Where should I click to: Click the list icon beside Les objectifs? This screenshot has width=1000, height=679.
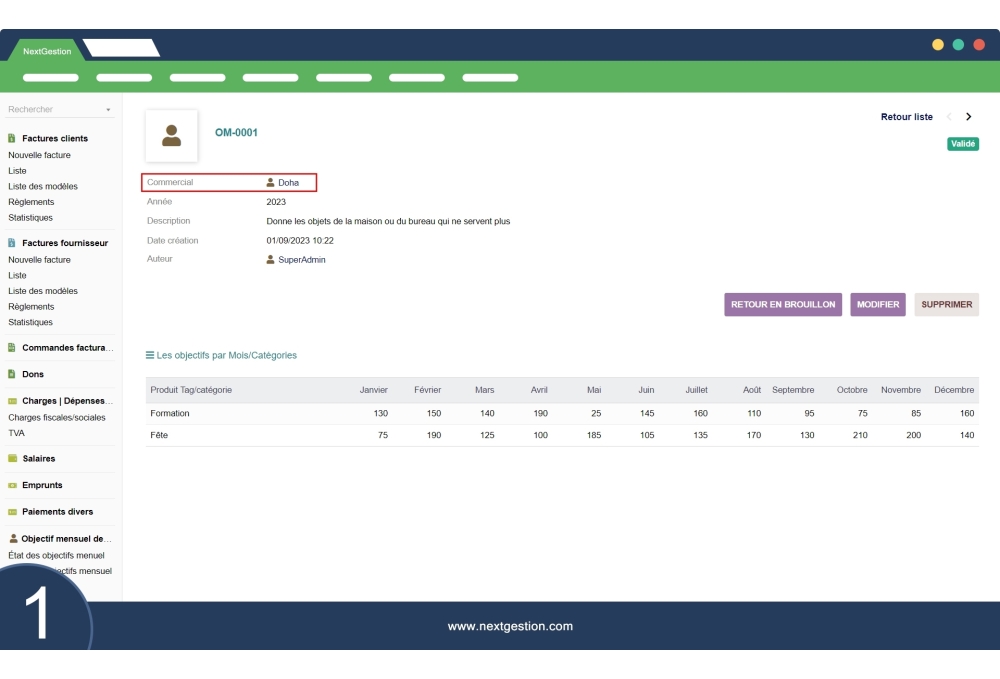(x=151, y=355)
